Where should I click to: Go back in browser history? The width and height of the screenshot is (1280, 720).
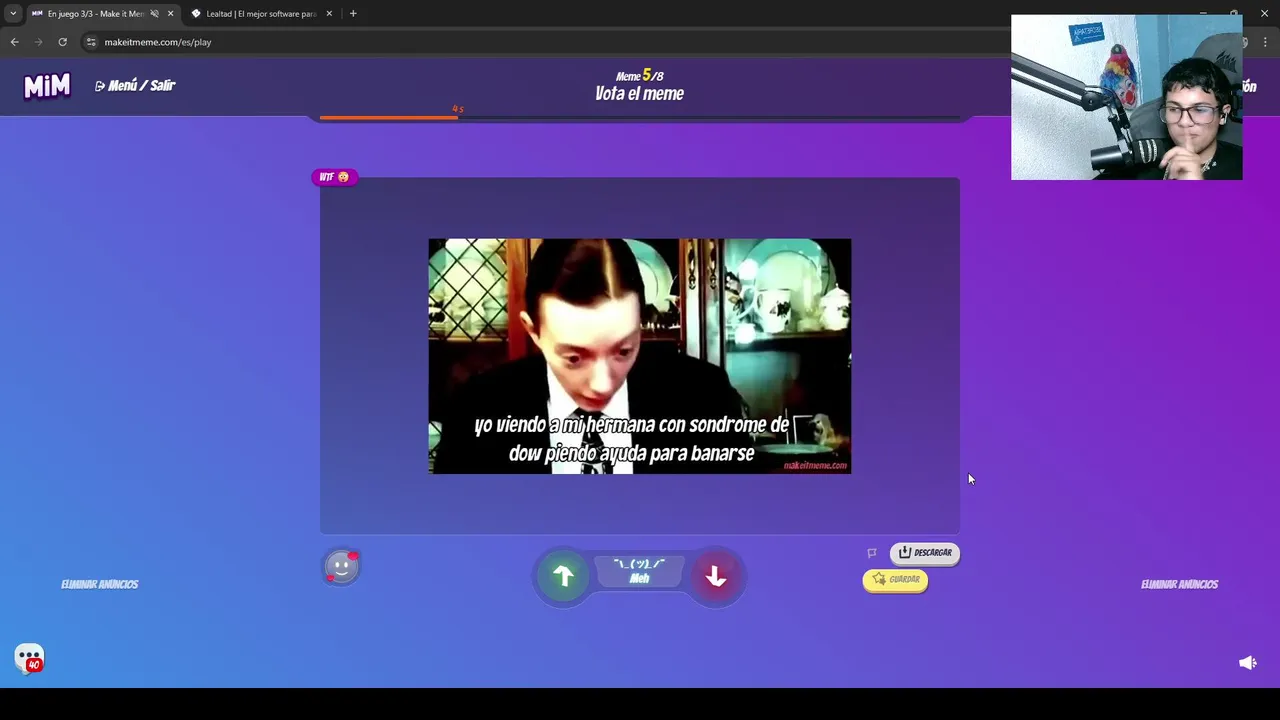(x=14, y=42)
